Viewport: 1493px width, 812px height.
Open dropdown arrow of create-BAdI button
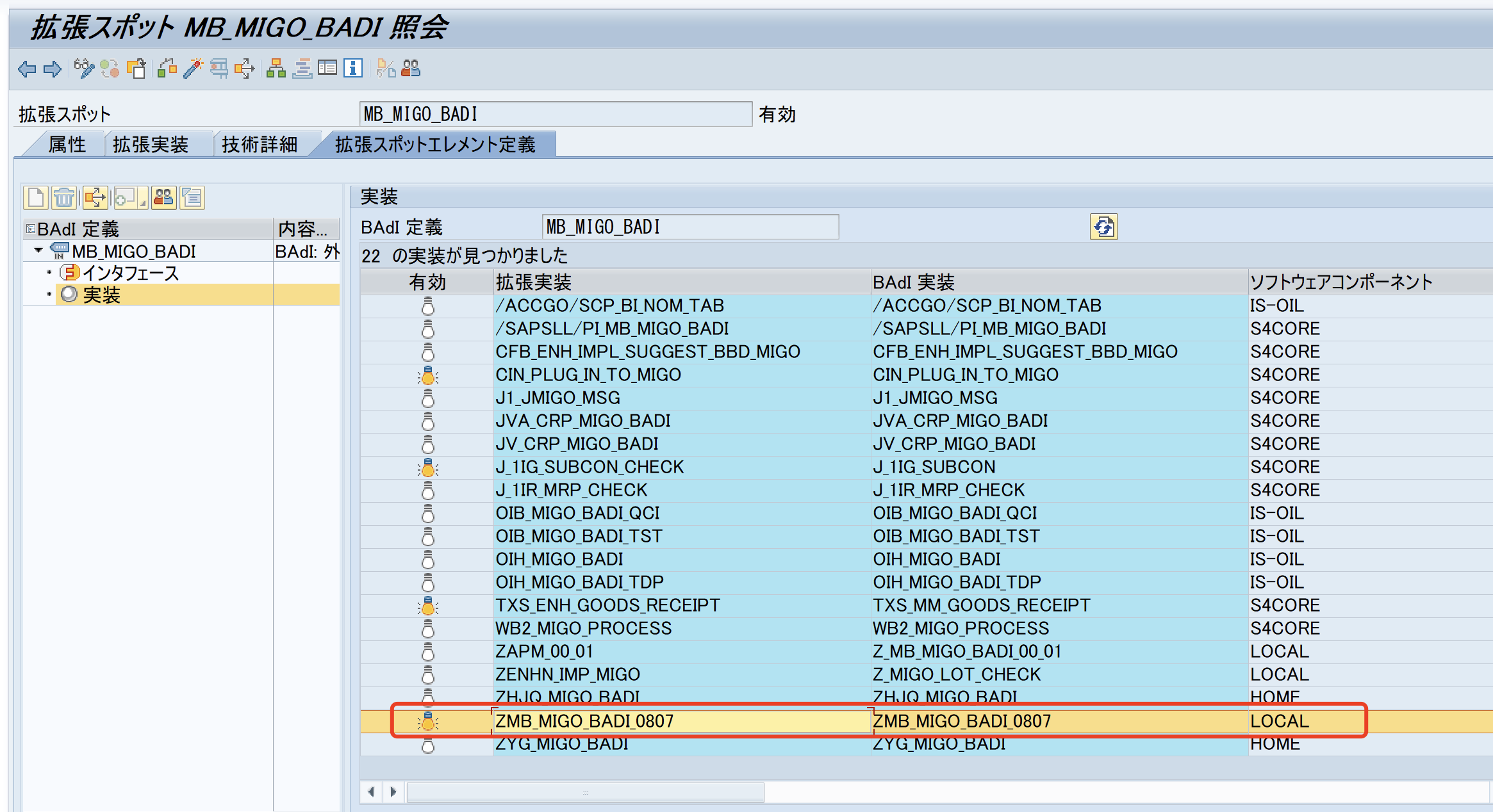tap(143, 202)
